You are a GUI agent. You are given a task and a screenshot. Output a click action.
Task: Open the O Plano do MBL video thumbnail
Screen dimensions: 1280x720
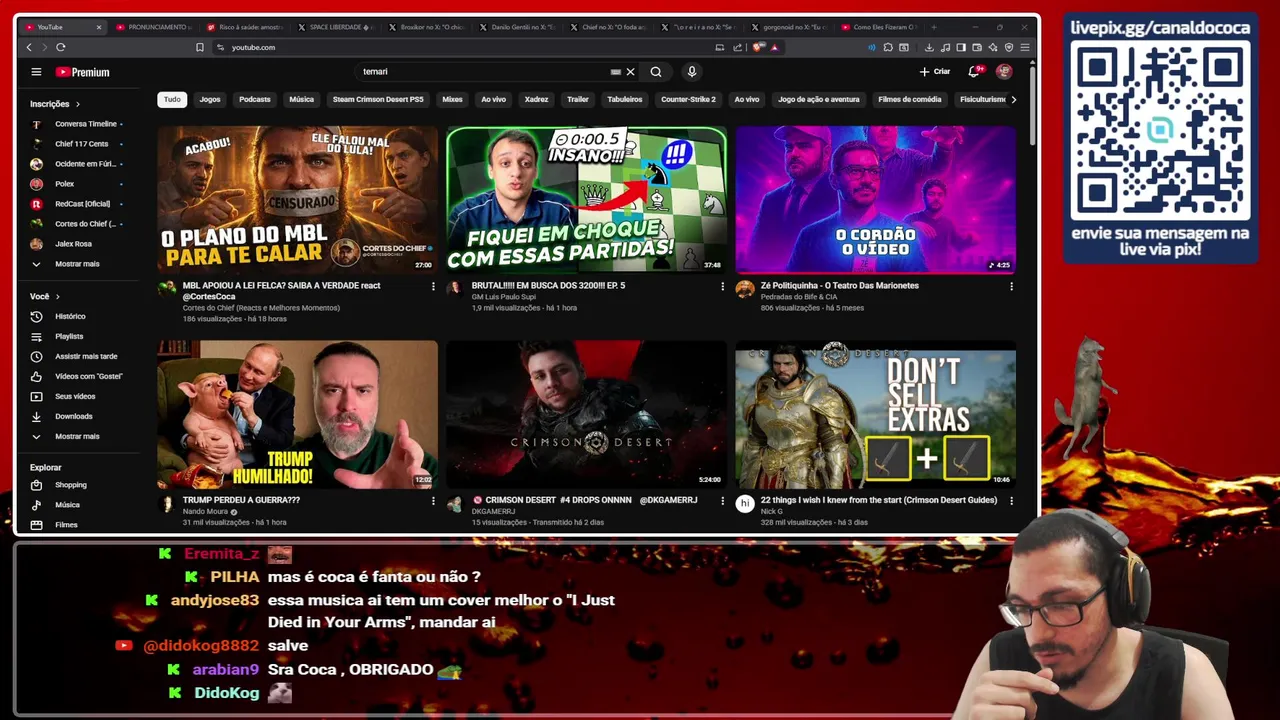297,199
